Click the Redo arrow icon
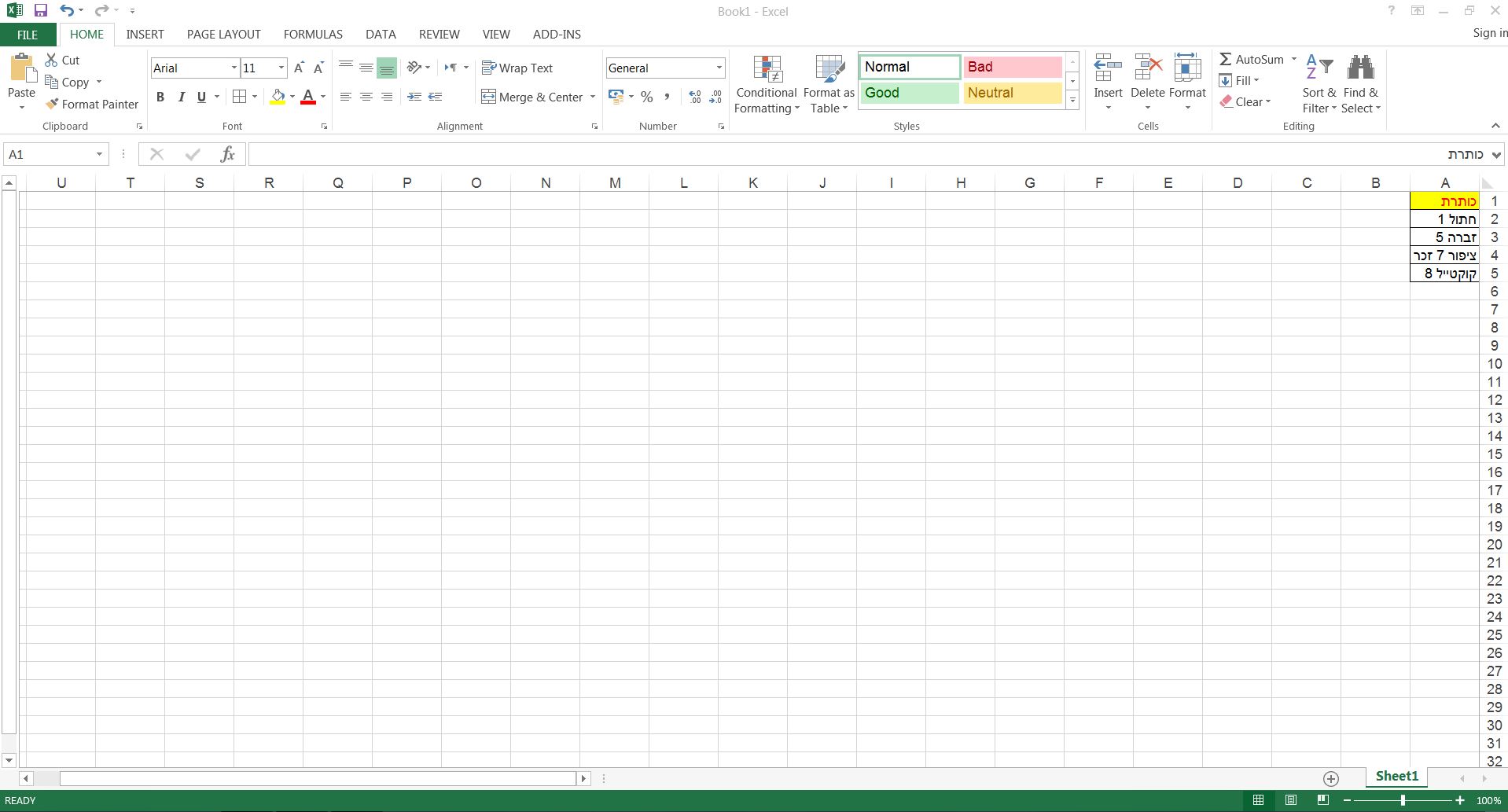The height and width of the screenshot is (812, 1508). coord(101,11)
